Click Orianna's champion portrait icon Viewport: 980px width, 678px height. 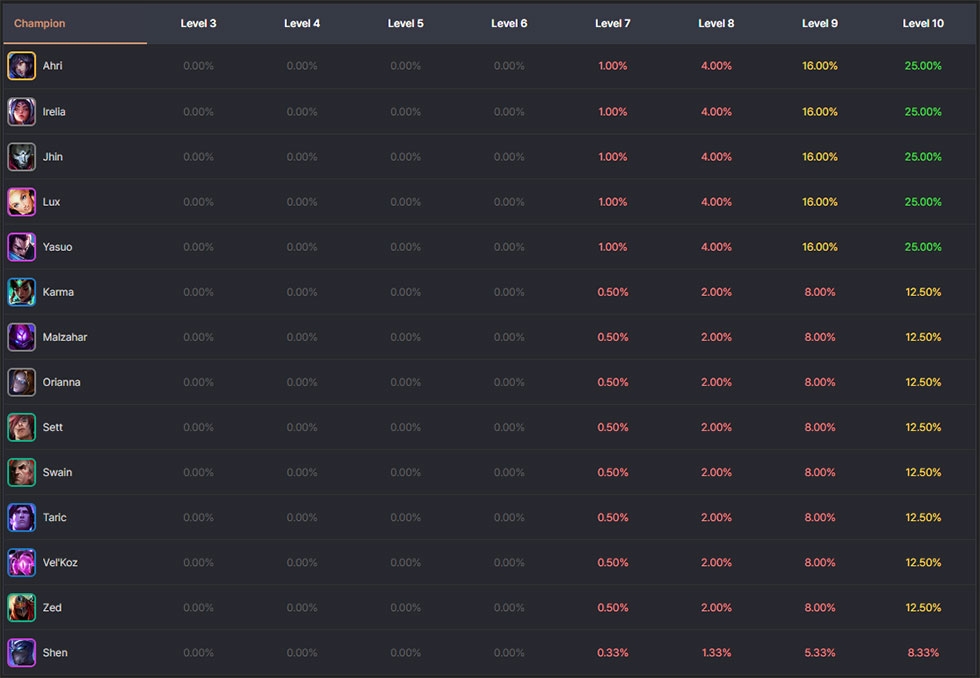(x=21, y=382)
